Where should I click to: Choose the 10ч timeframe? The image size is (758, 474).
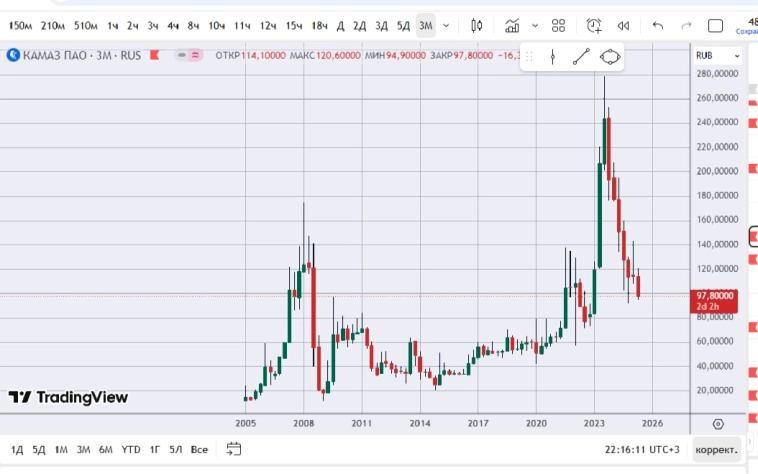click(x=217, y=26)
